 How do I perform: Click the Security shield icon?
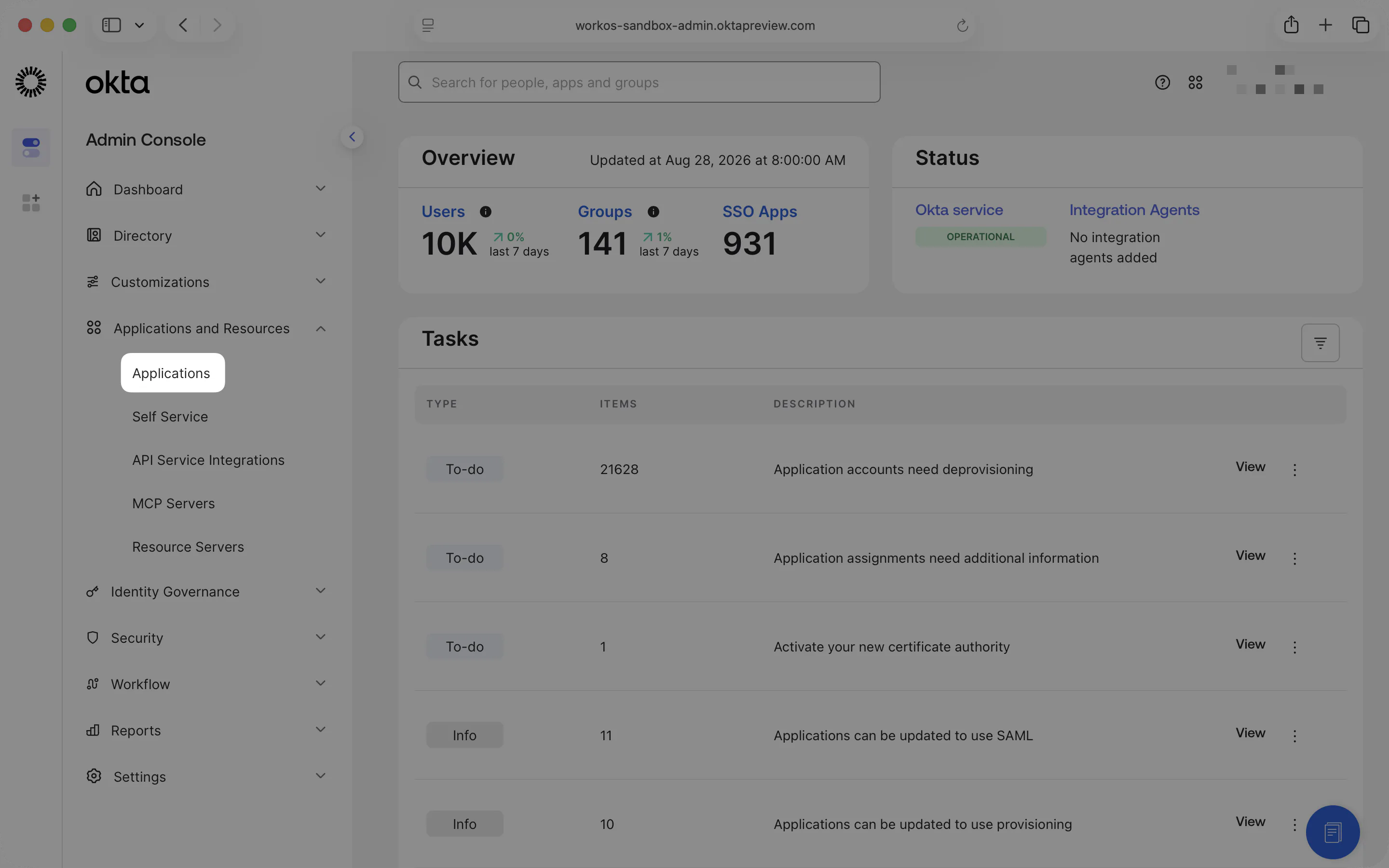coord(93,638)
